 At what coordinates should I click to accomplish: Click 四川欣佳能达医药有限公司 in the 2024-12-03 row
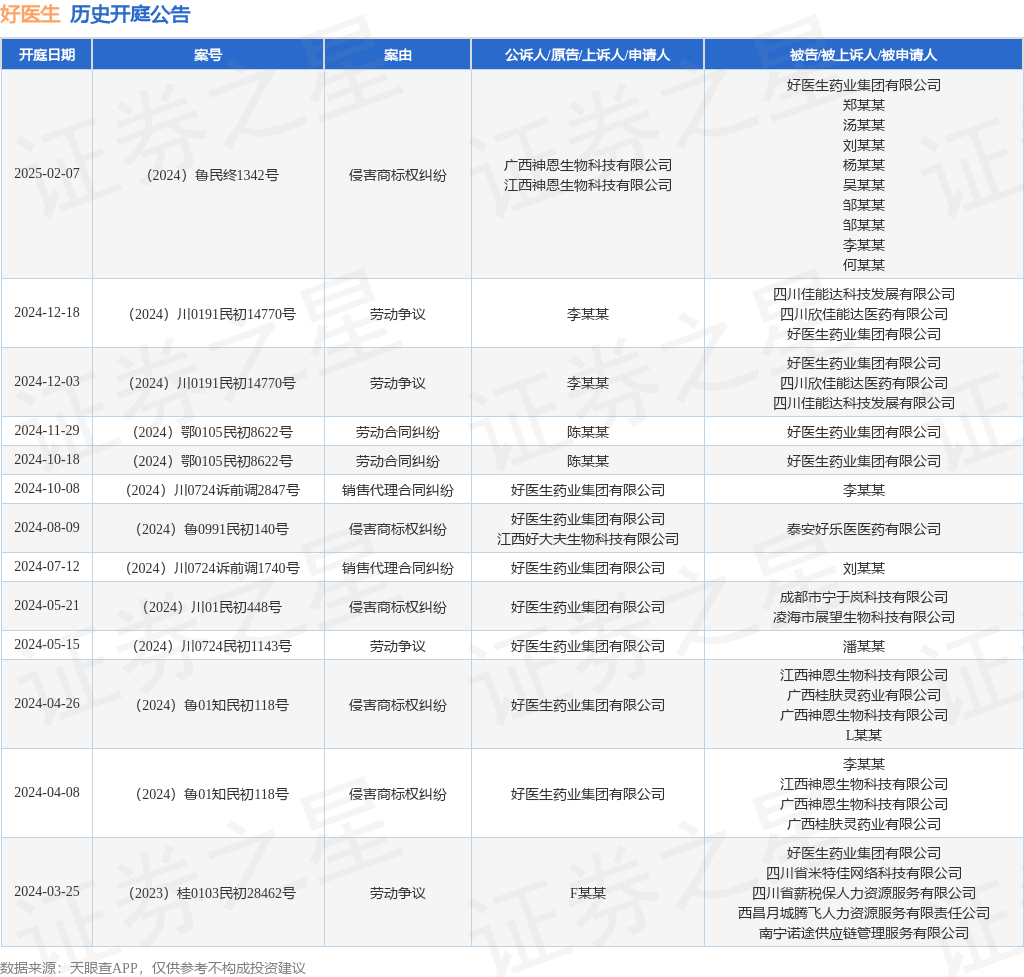[x=863, y=383]
